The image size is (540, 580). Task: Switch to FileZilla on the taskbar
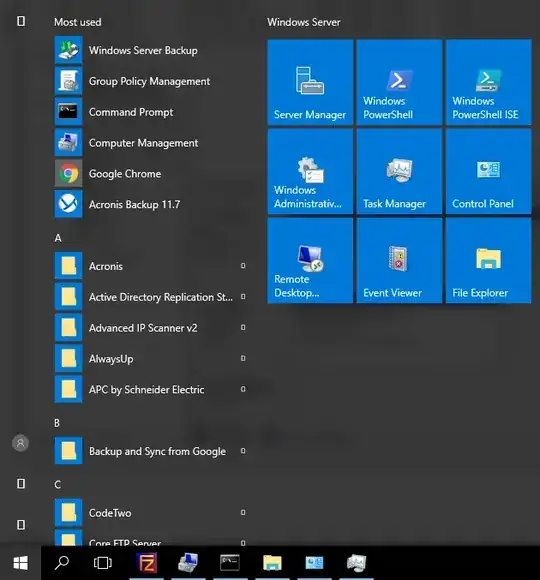click(x=147, y=563)
